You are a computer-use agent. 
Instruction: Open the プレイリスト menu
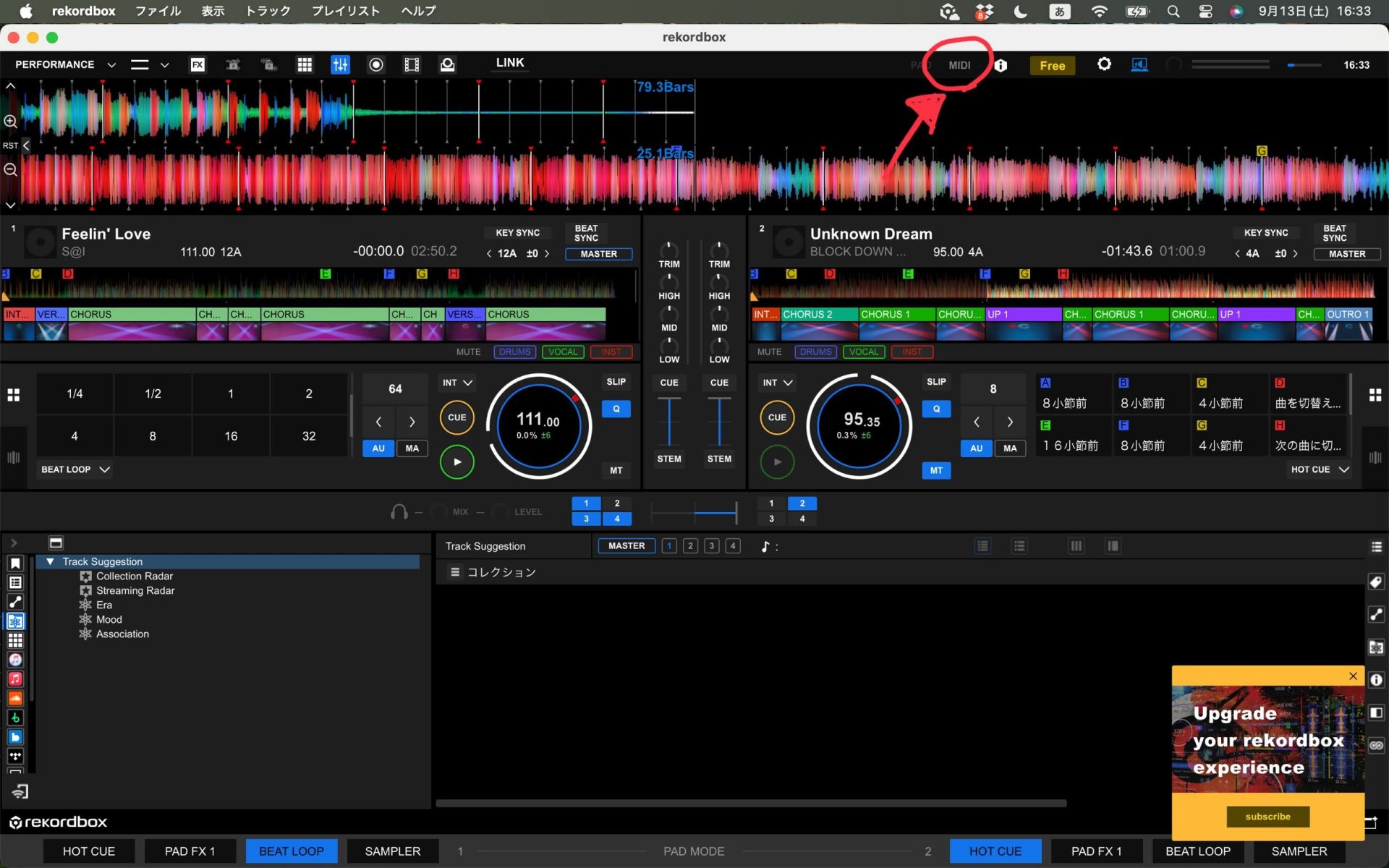(x=346, y=11)
